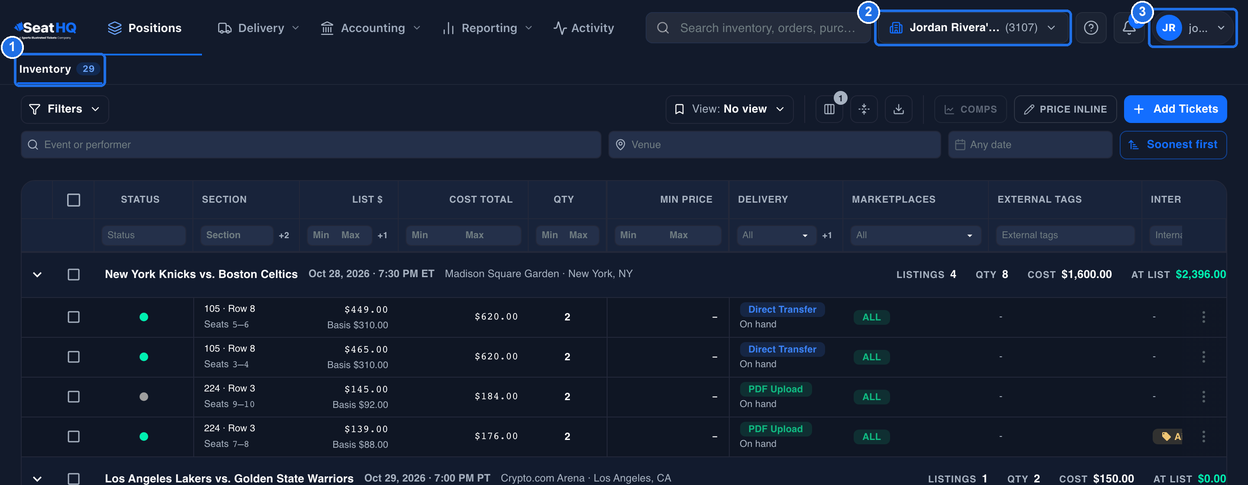Open the Accounting nav menu

370,28
